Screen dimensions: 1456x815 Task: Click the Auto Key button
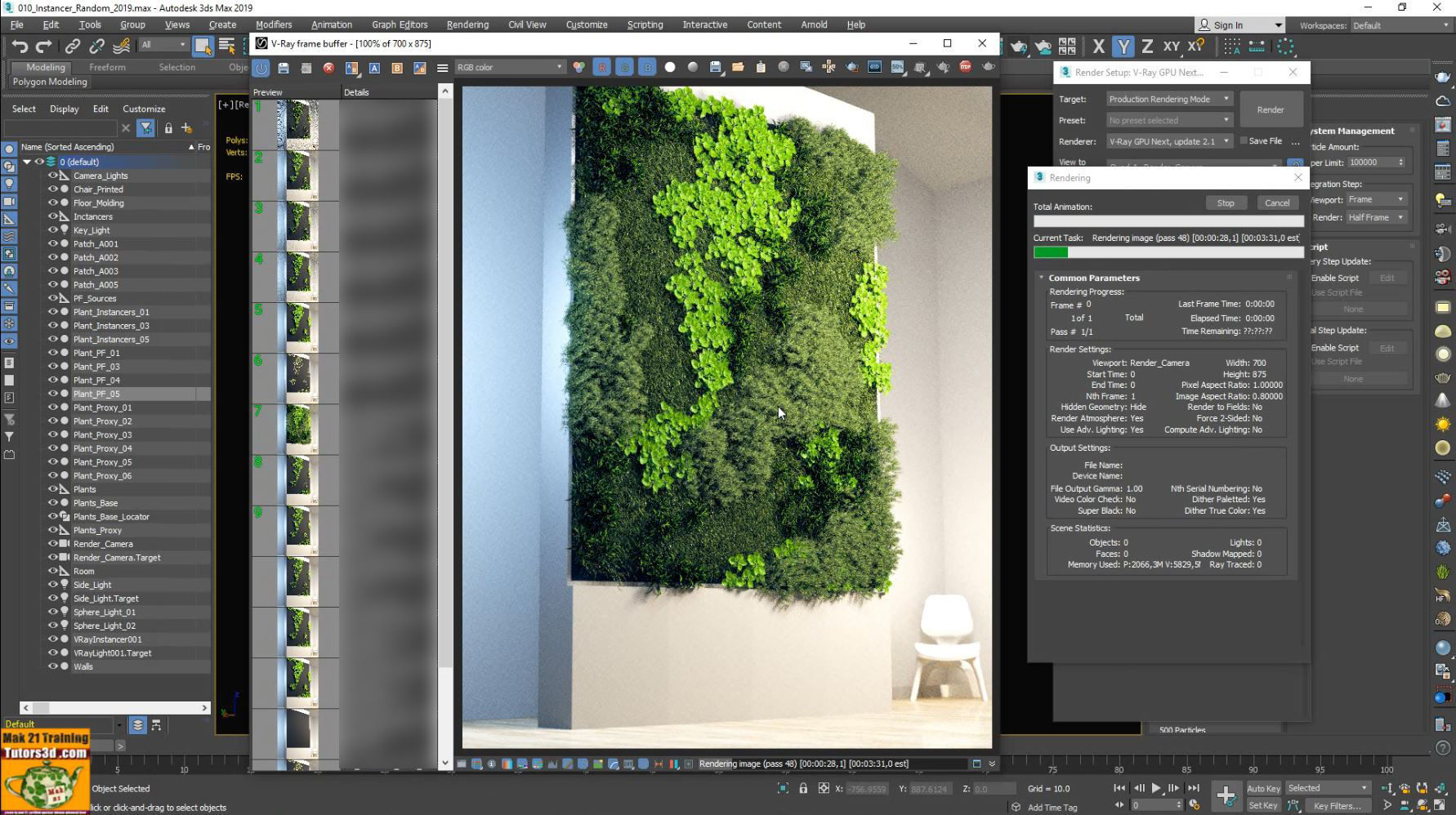[x=1263, y=788]
